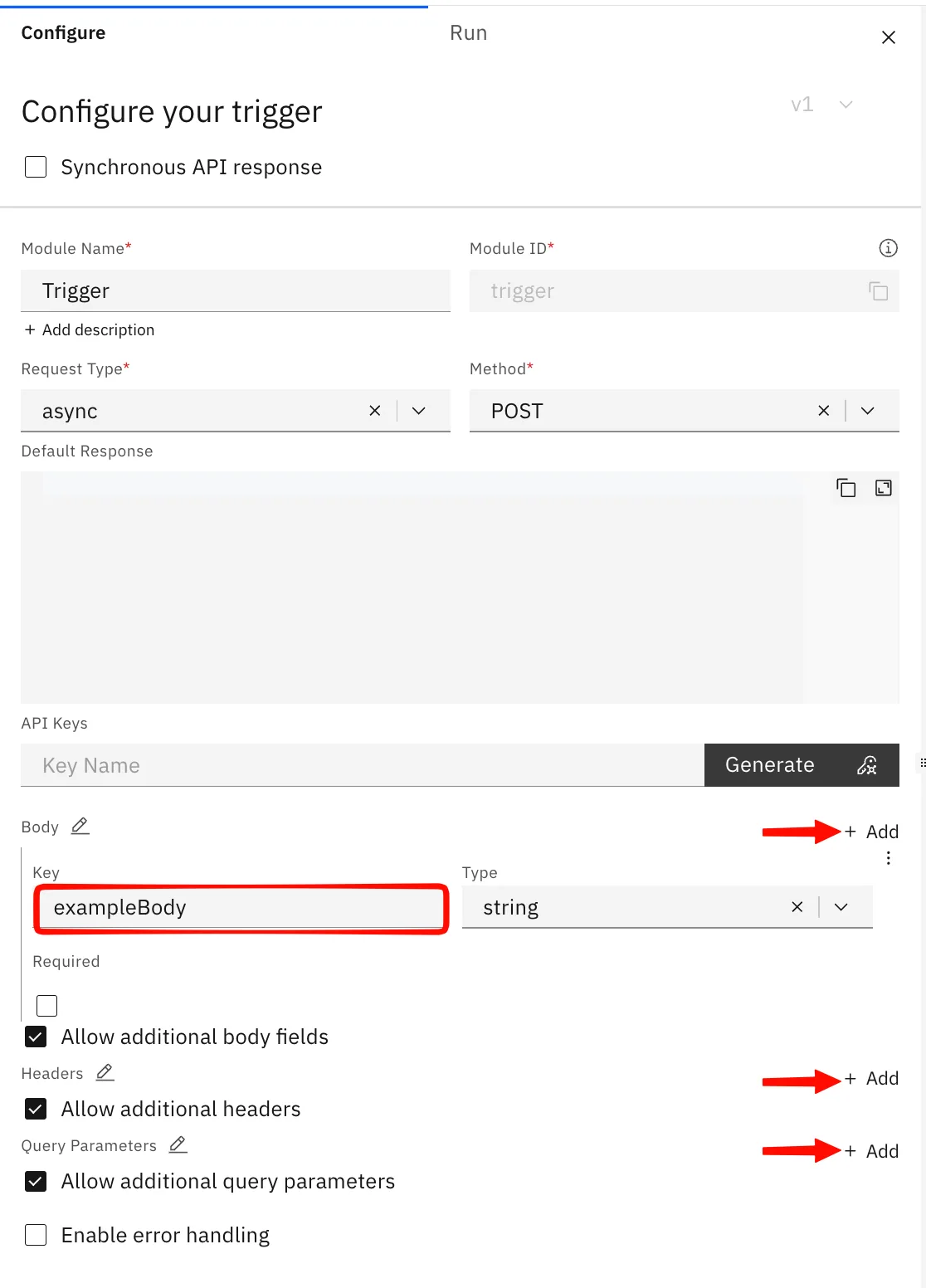Screen dimensions: 926x1288
Task: Check the Required checkbox for exampleBody
Action: pos(47,1006)
